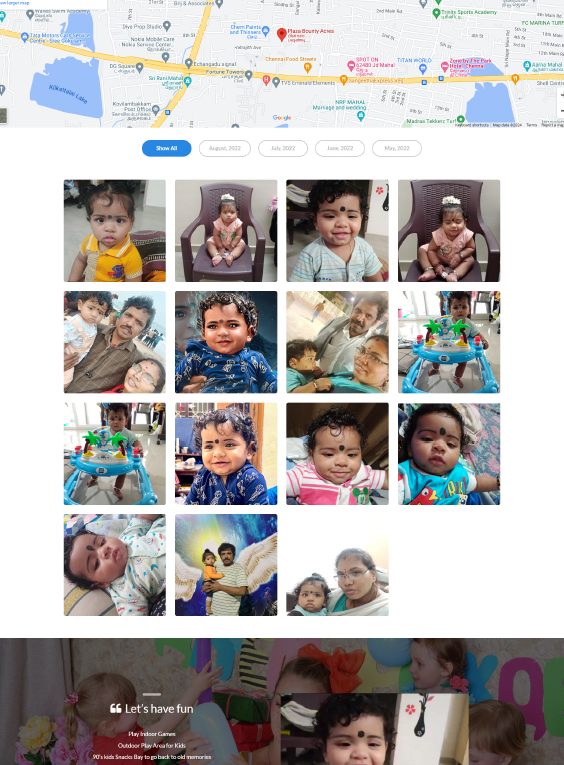Click the Kilkattalai Lake label on map
Image resolution: width=564 pixels, height=765 pixels.
pos(68,94)
